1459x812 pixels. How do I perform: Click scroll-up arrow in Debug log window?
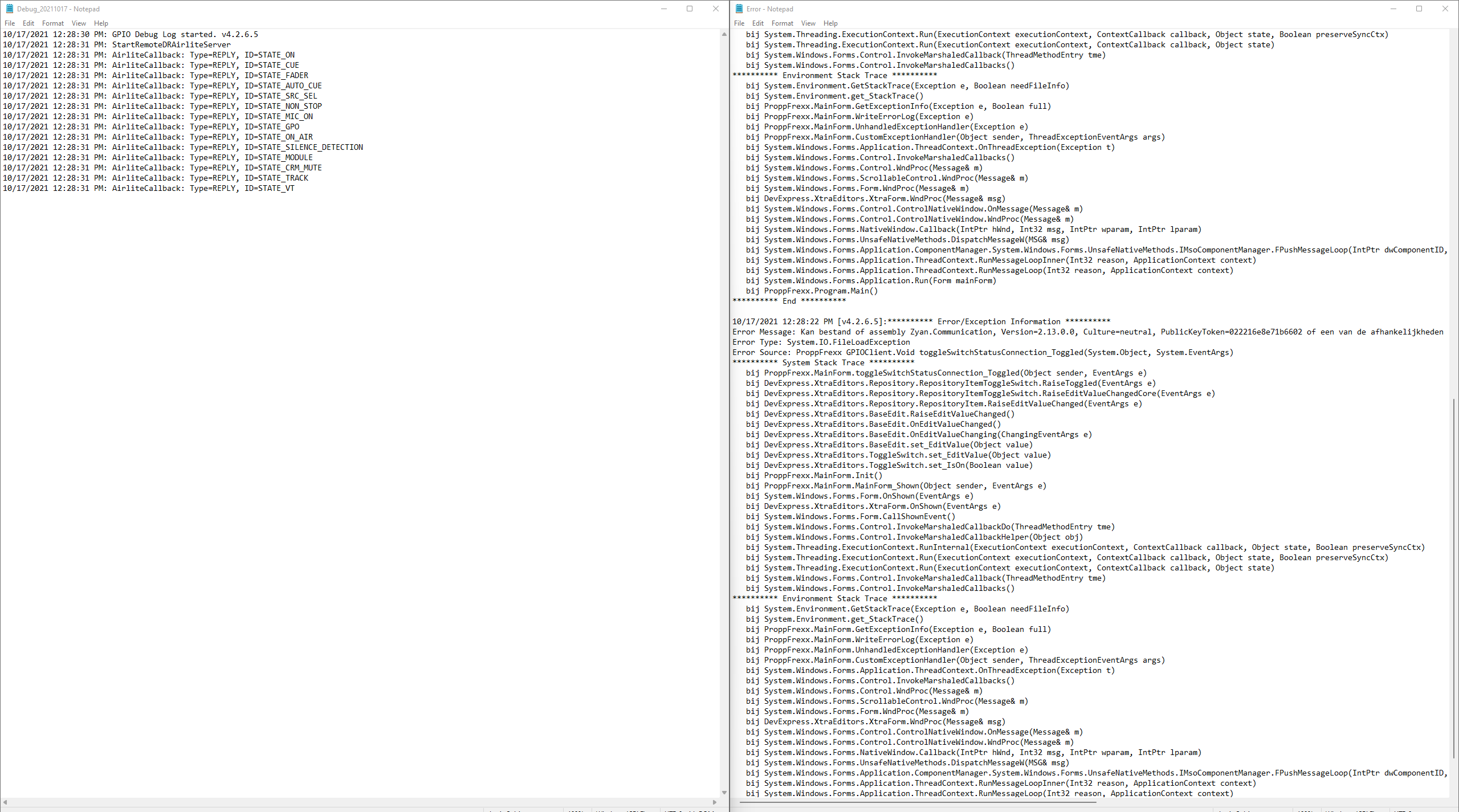(724, 34)
